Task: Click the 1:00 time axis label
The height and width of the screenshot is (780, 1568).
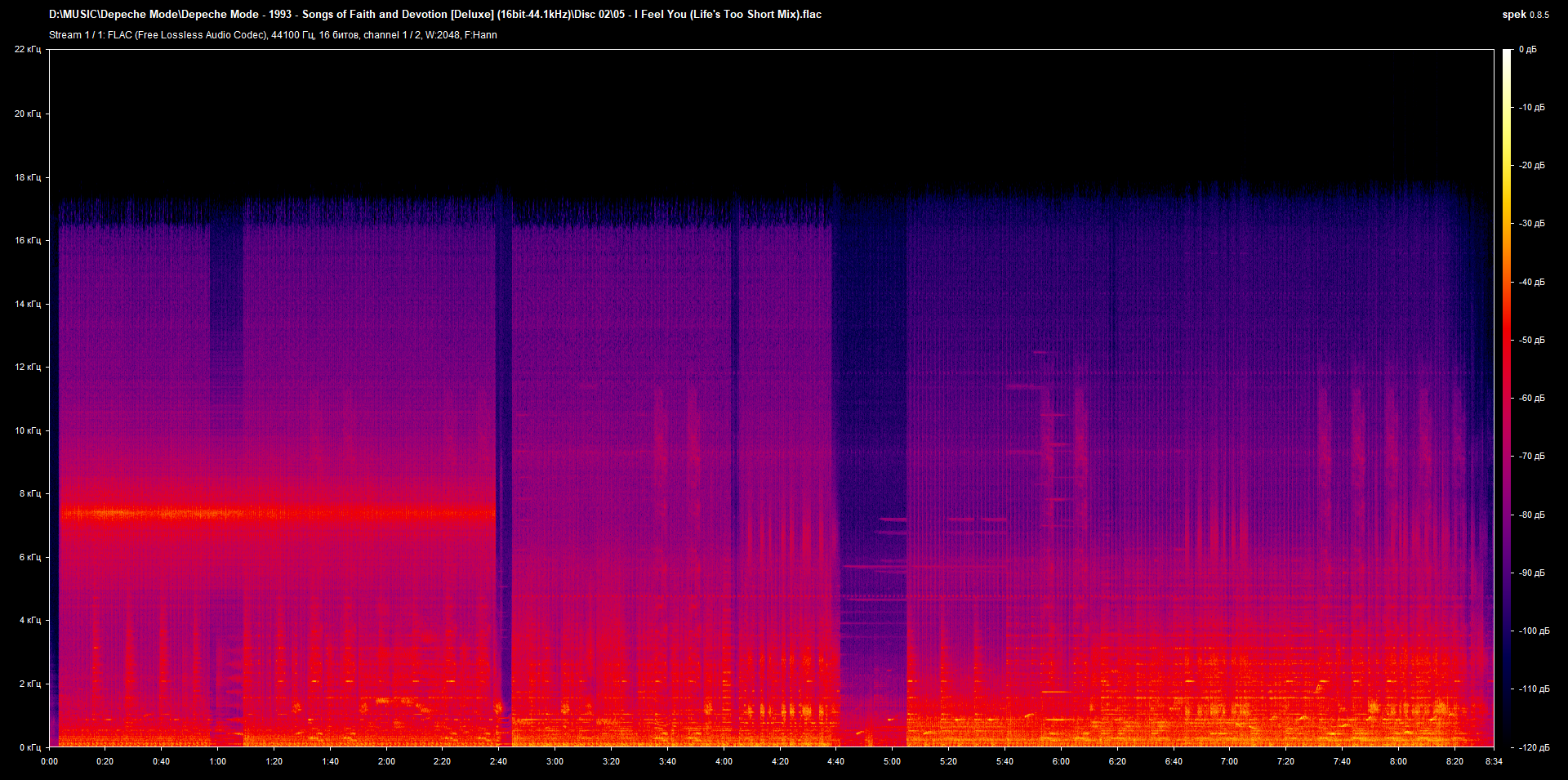Action: coord(217,761)
